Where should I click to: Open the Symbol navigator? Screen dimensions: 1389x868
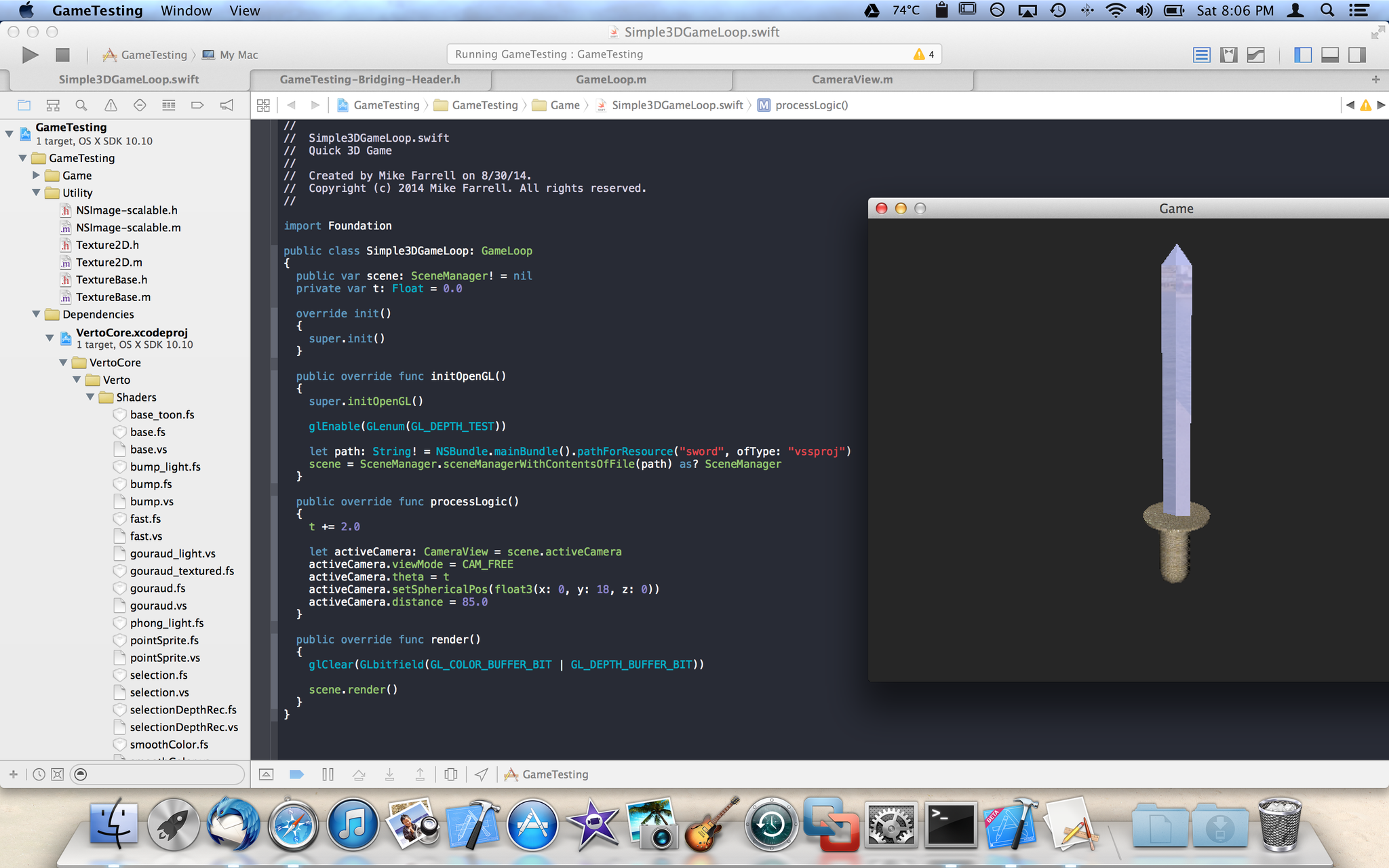coord(53,105)
